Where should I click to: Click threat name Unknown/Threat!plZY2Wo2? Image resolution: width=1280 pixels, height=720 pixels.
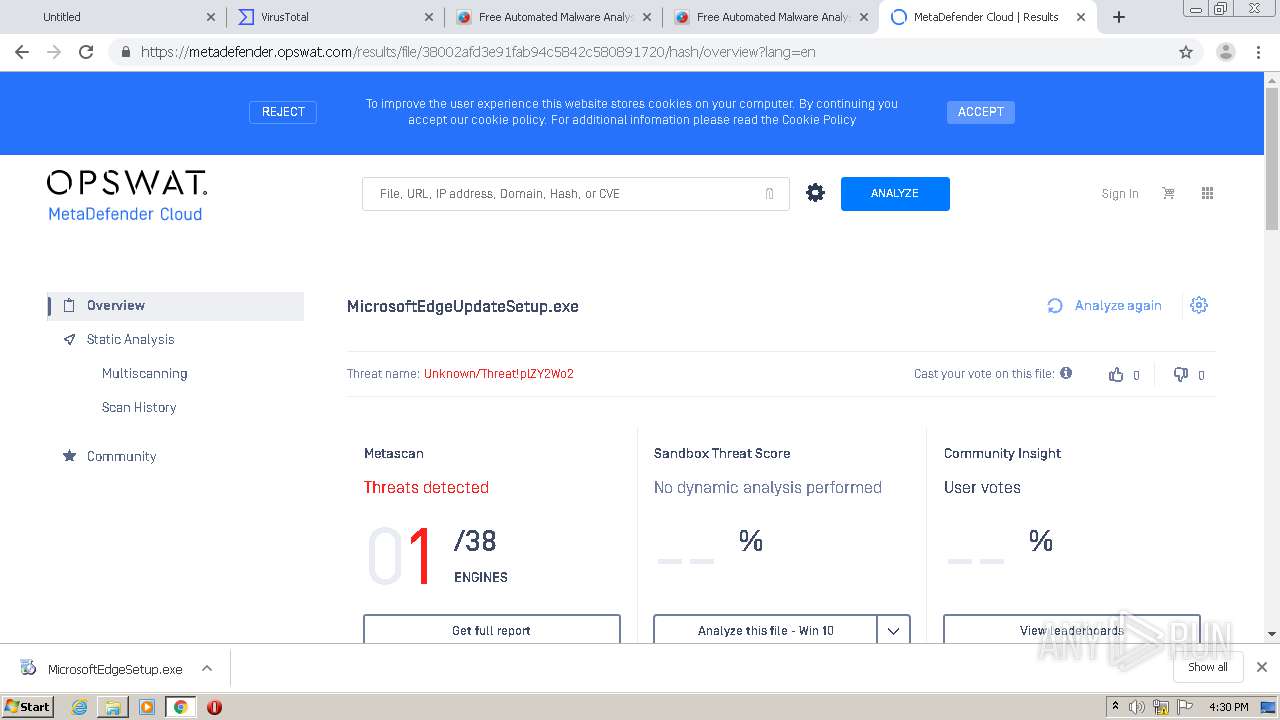point(499,374)
